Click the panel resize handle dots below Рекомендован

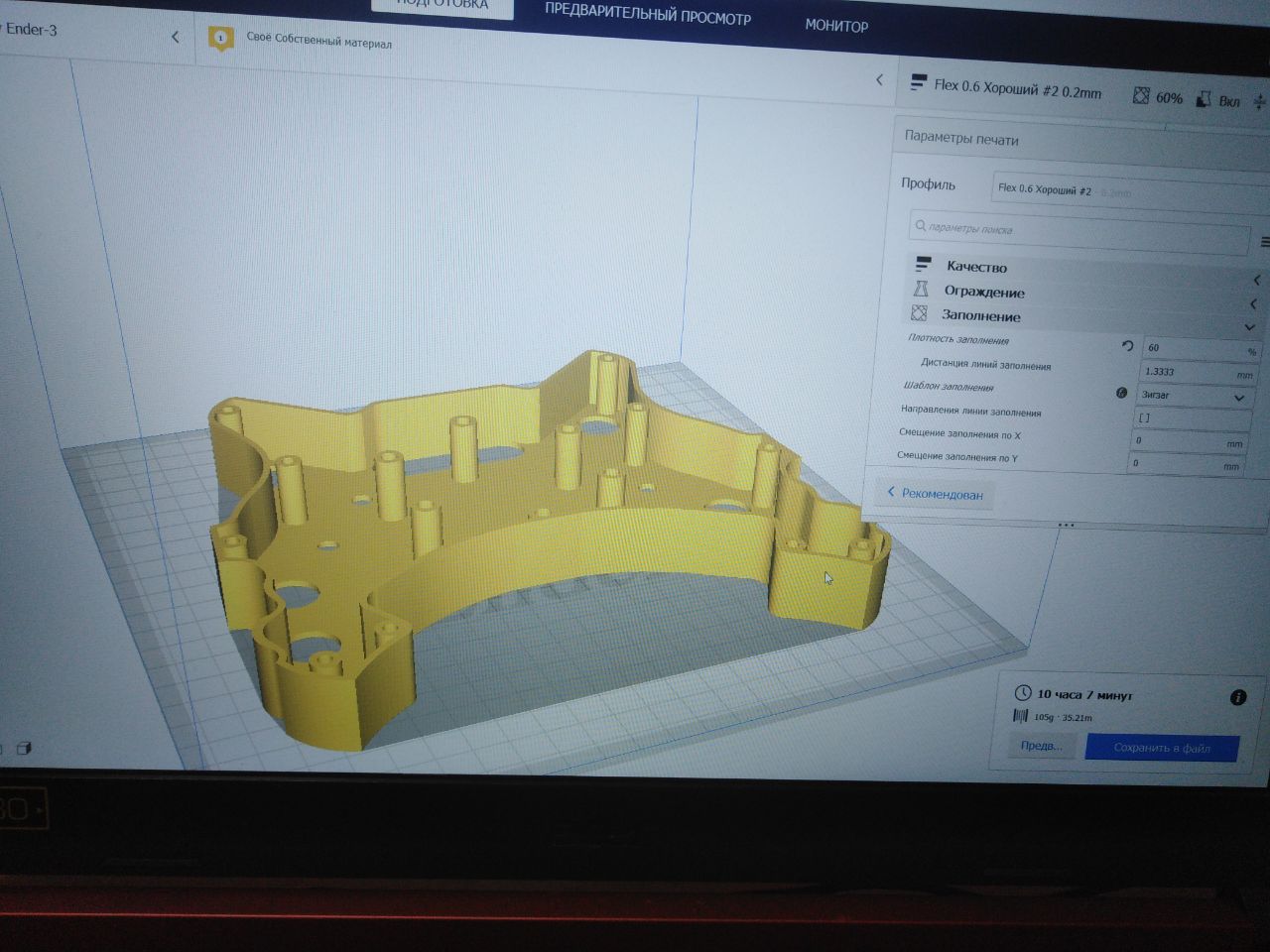point(1066,525)
